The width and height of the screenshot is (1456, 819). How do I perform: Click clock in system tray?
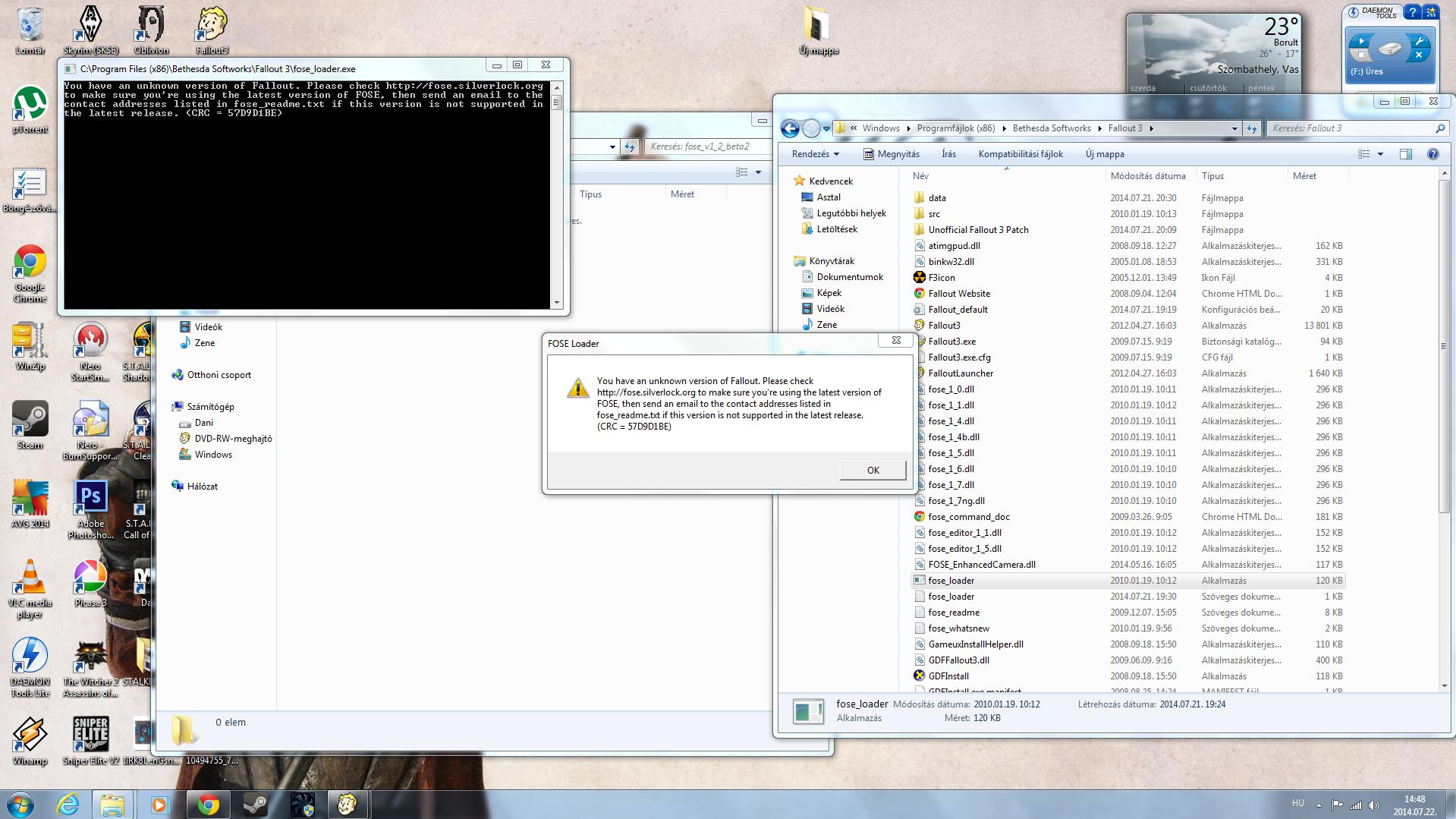(1414, 805)
